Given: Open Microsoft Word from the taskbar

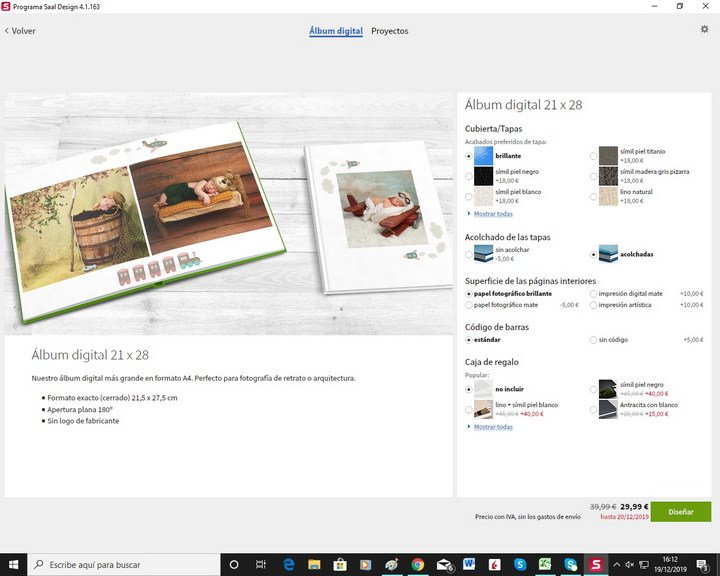Looking at the screenshot, I should tap(468, 565).
